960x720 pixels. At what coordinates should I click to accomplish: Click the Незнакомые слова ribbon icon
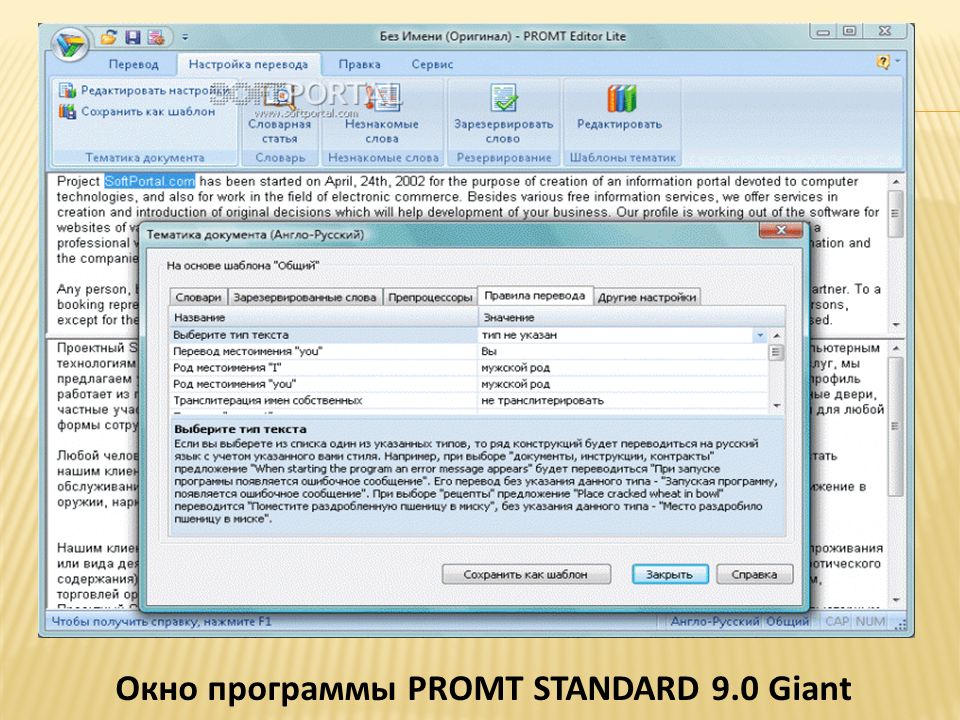point(381,114)
